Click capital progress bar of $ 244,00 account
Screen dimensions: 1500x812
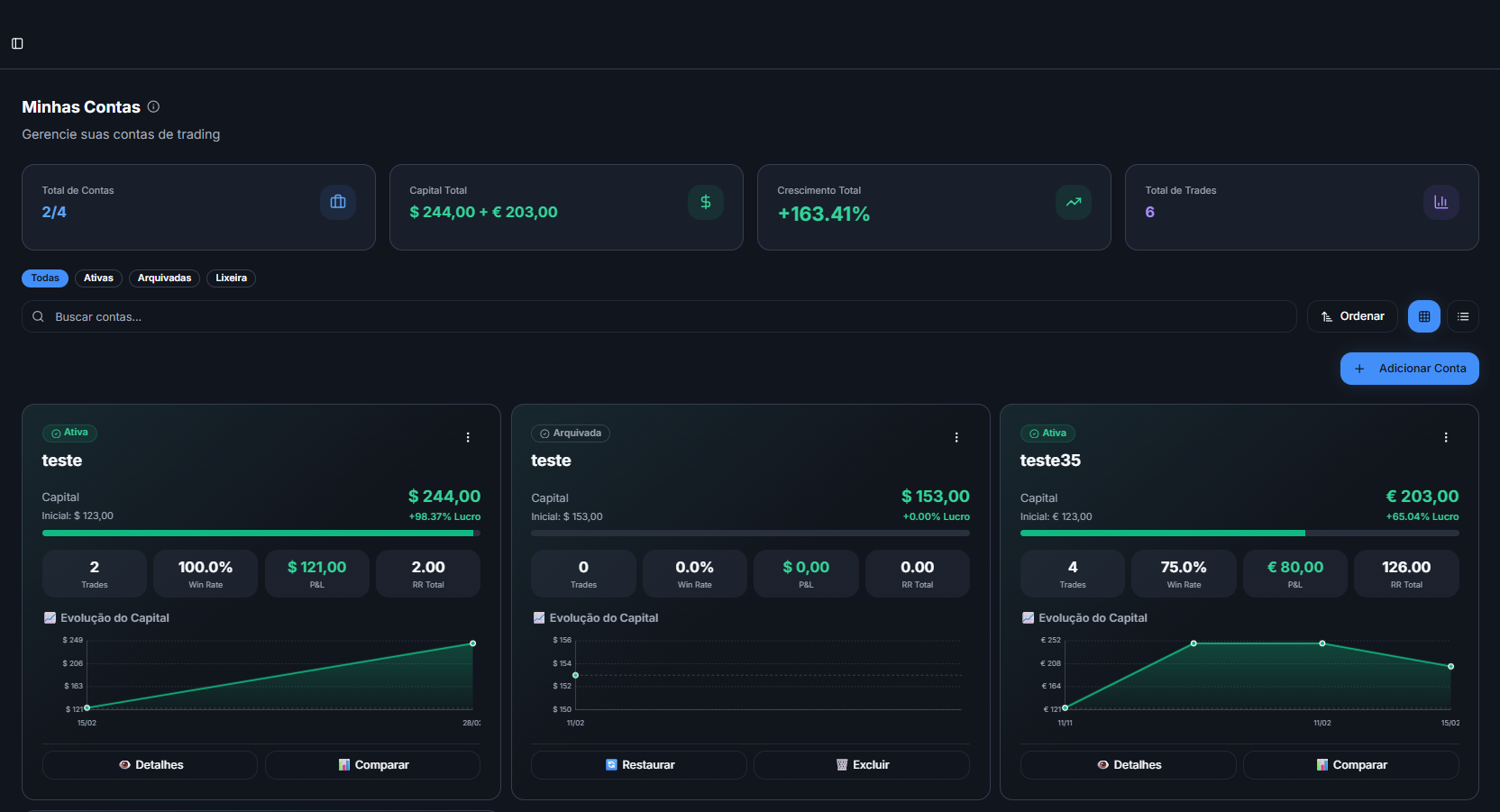(261, 534)
